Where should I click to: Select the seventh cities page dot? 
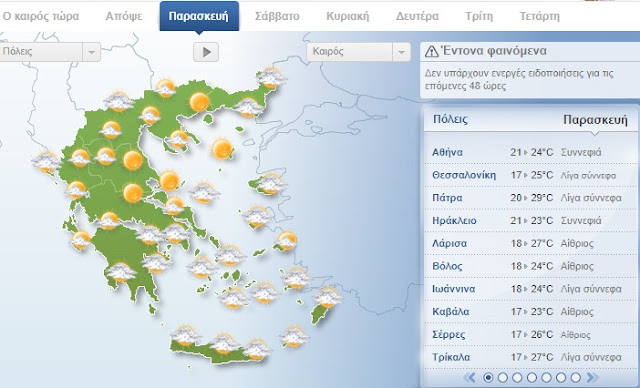click(x=576, y=377)
